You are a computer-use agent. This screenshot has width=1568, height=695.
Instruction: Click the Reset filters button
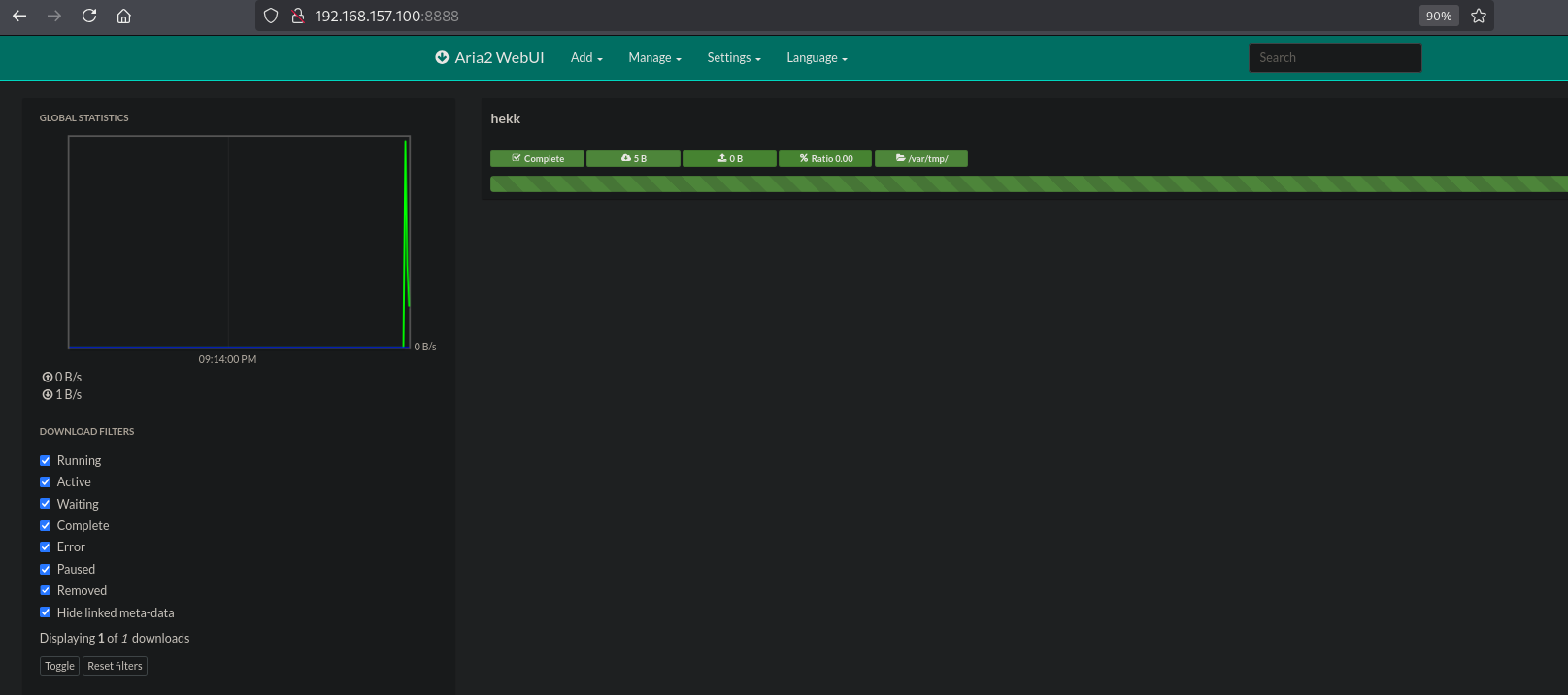click(x=115, y=666)
